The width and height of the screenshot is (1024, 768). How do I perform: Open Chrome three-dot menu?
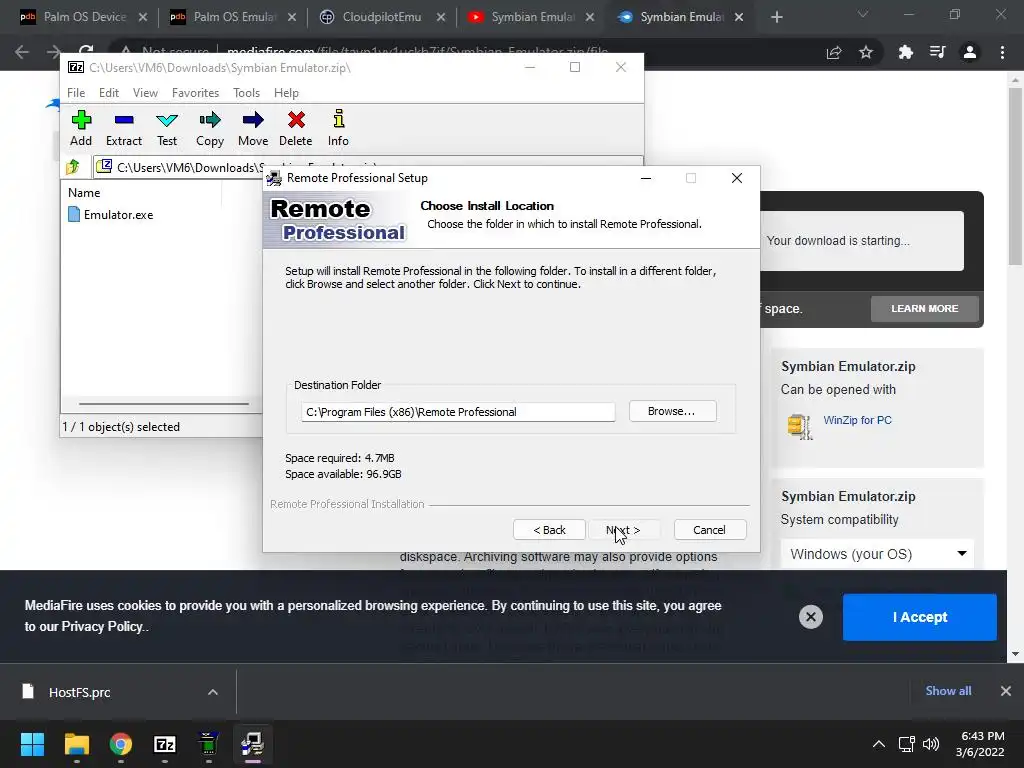pyautogui.click(x=1002, y=52)
